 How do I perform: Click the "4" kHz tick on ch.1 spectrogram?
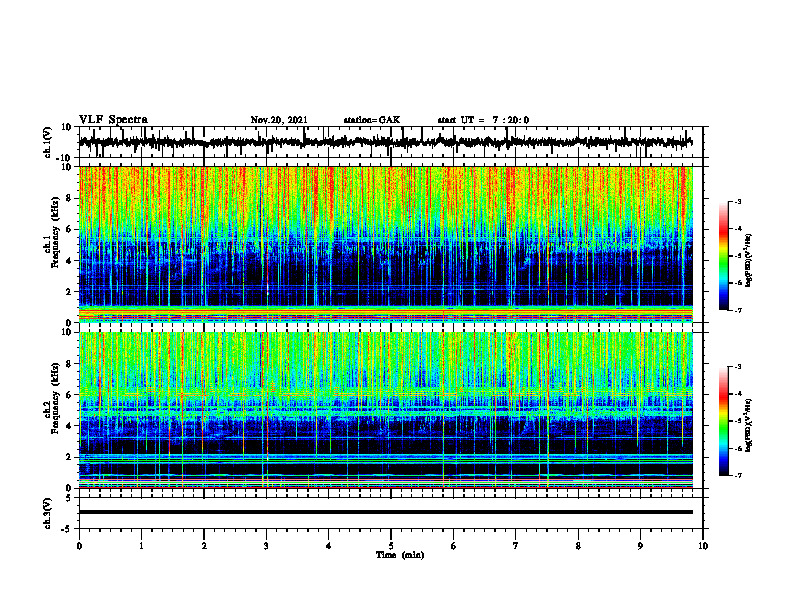tap(68, 261)
